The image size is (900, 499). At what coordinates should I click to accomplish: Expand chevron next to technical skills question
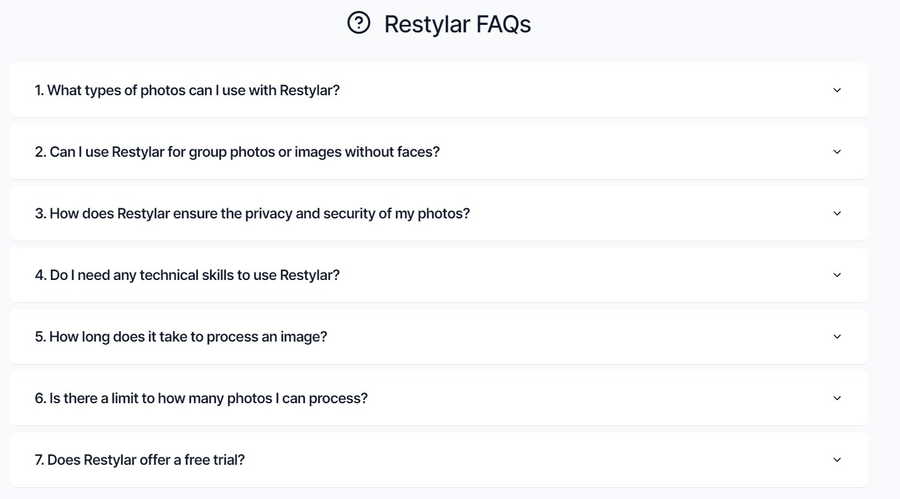(837, 275)
